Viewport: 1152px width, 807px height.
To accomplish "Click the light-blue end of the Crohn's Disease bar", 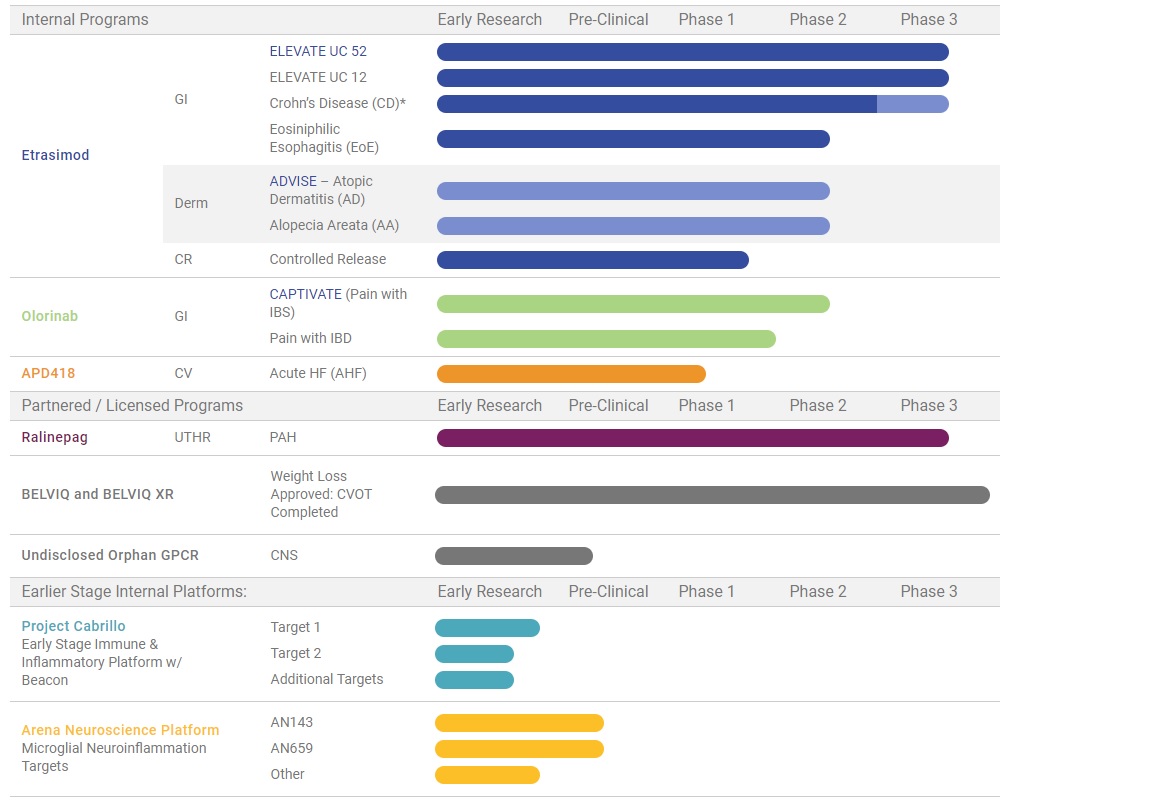I will (x=912, y=104).
